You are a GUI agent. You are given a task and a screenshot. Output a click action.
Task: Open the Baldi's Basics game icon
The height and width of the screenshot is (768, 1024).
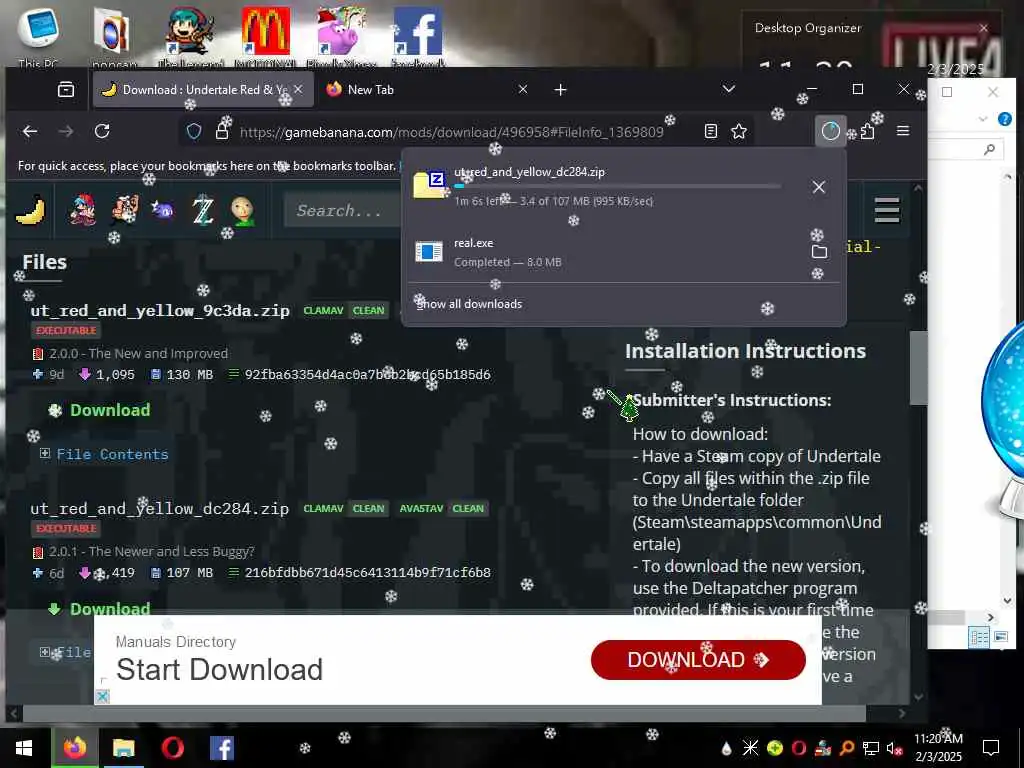[242, 211]
